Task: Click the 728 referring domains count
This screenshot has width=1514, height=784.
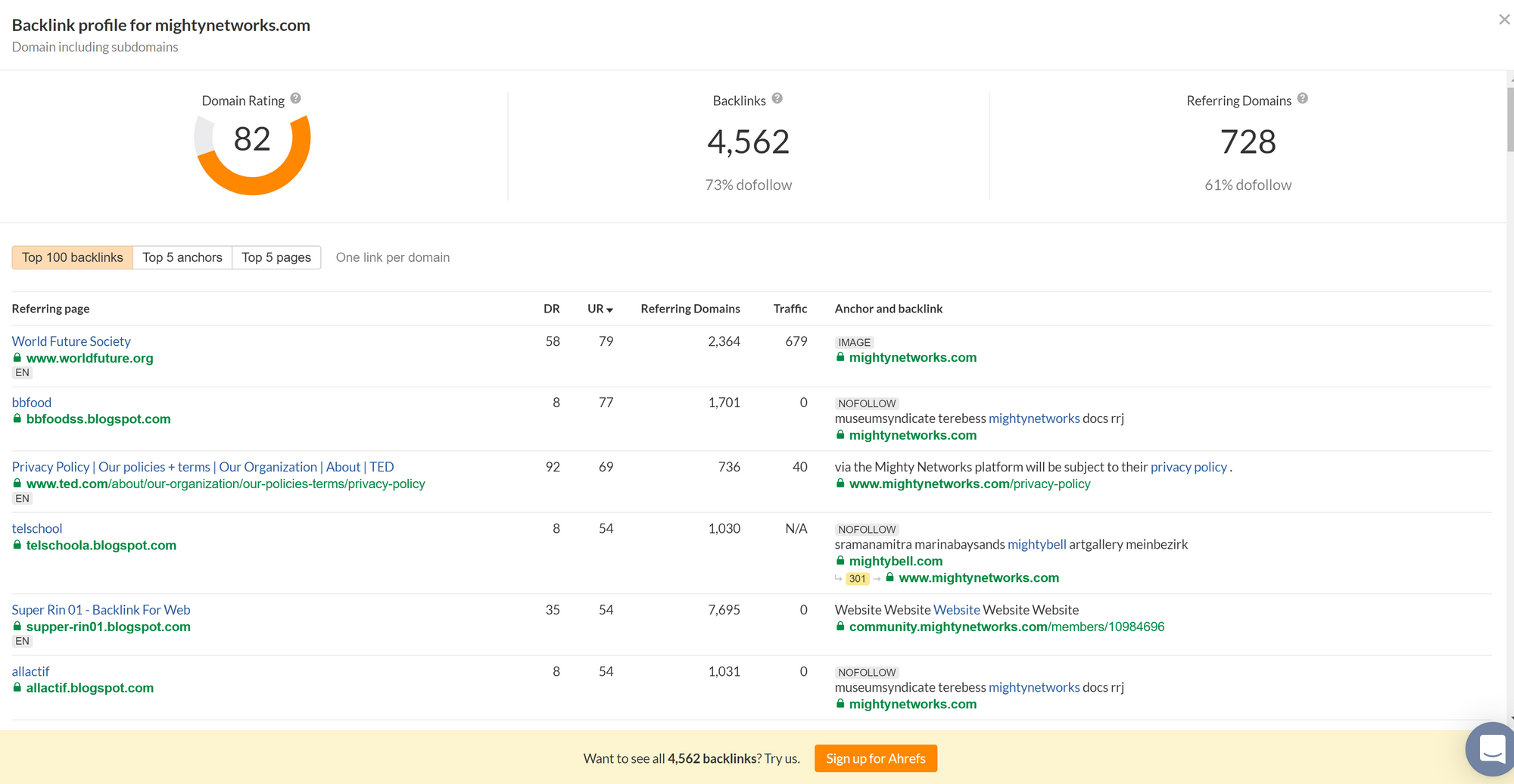Action: point(1248,142)
